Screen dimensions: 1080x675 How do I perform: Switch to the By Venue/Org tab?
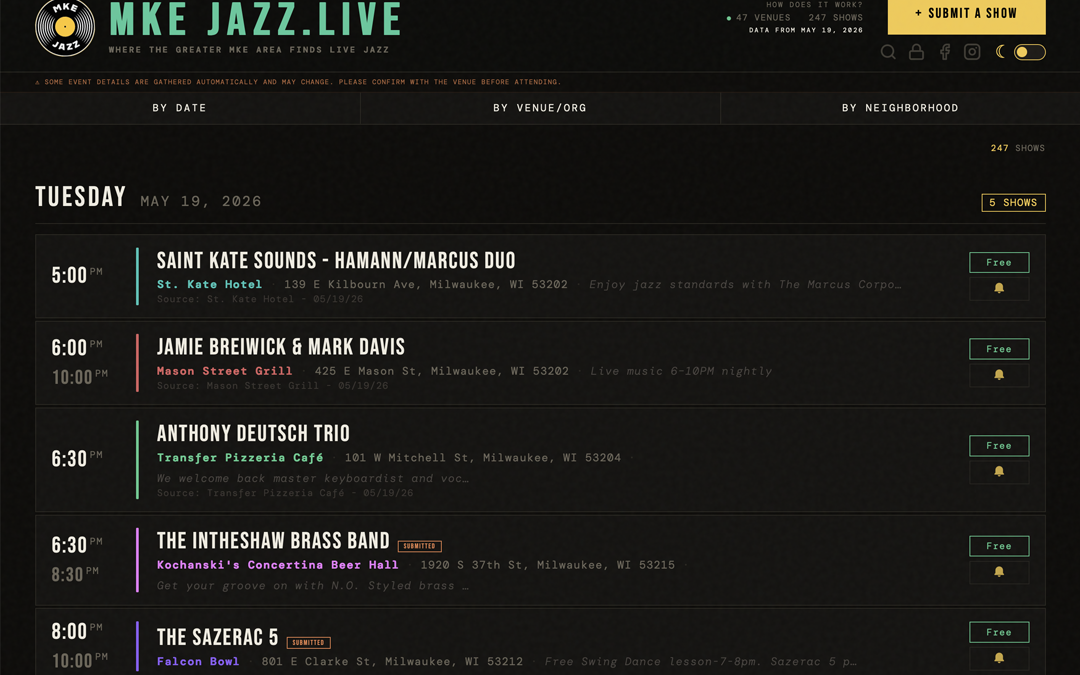[540, 108]
